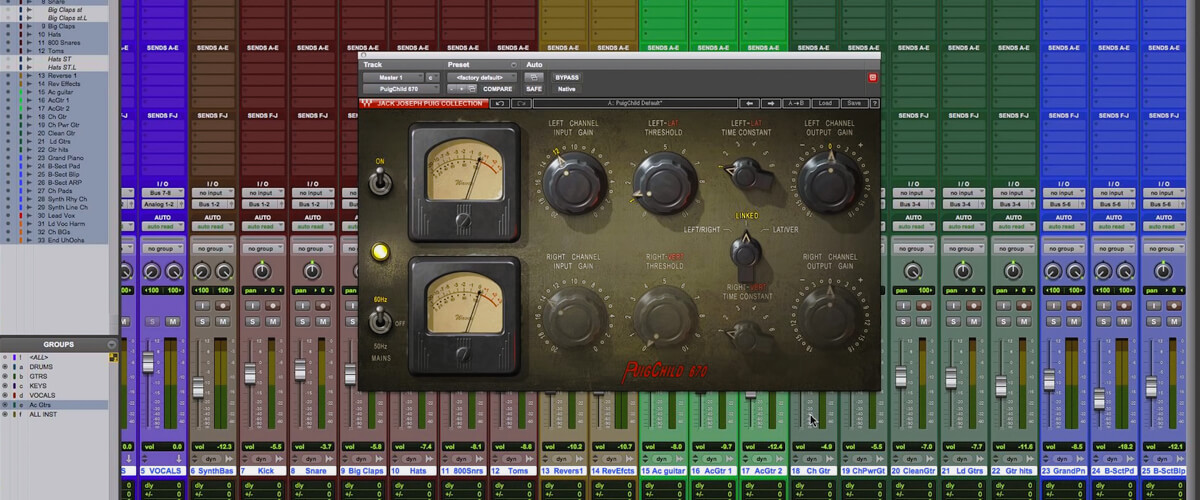Mute the VOCALS track
The width and height of the screenshot is (1200, 500).
click(x=173, y=321)
